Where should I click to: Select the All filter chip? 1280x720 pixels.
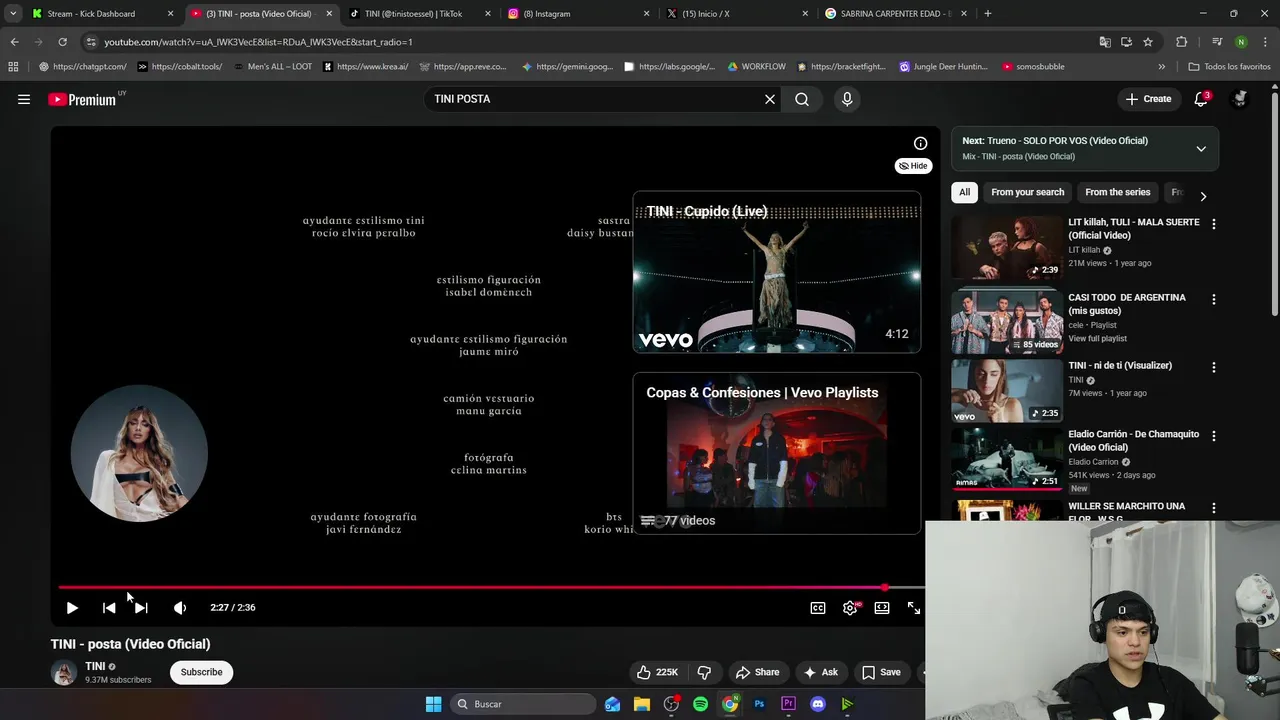[x=964, y=192]
